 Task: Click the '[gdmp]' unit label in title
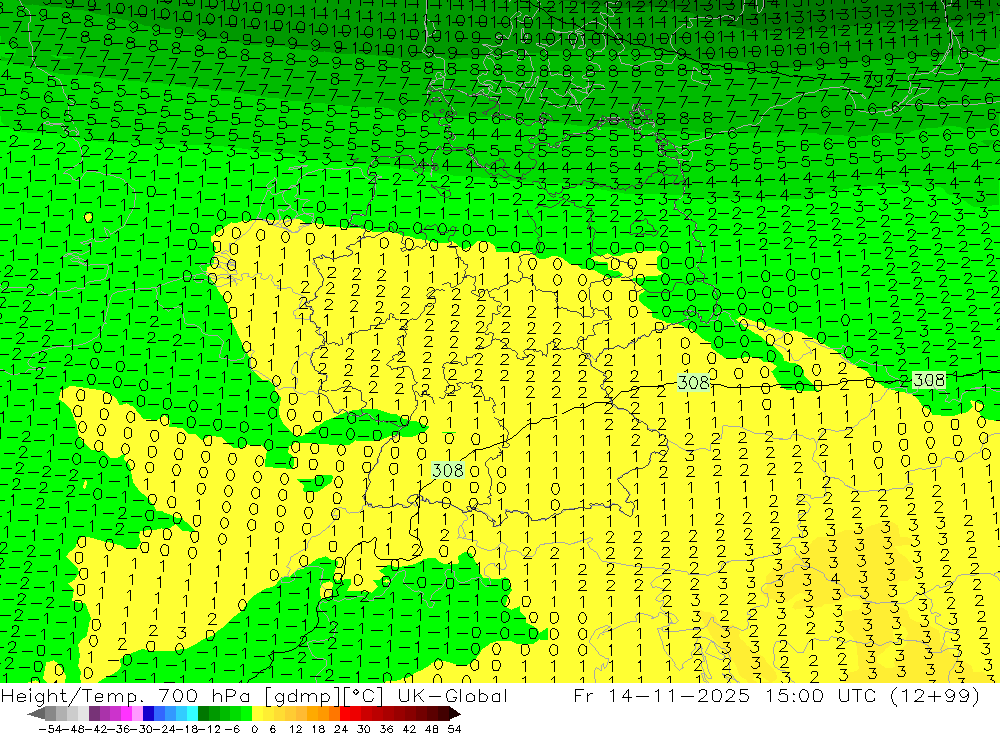(302, 696)
